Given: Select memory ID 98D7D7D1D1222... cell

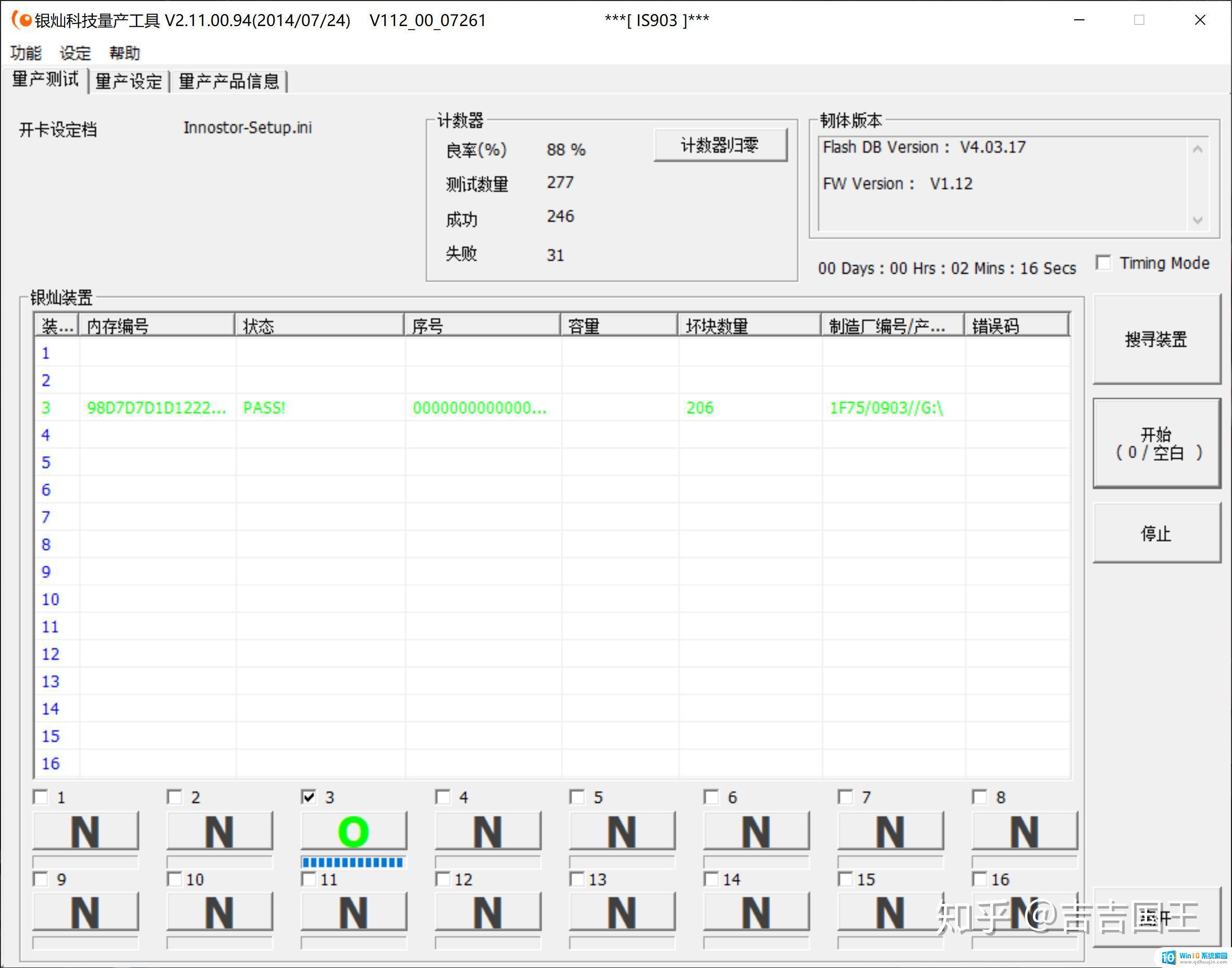Looking at the screenshot, I should [156, 408].
